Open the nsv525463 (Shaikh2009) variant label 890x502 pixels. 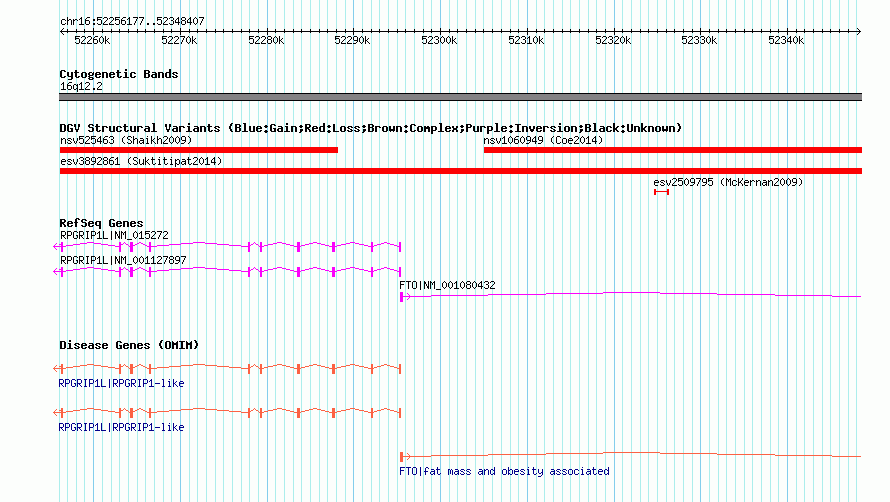point(126,140)
